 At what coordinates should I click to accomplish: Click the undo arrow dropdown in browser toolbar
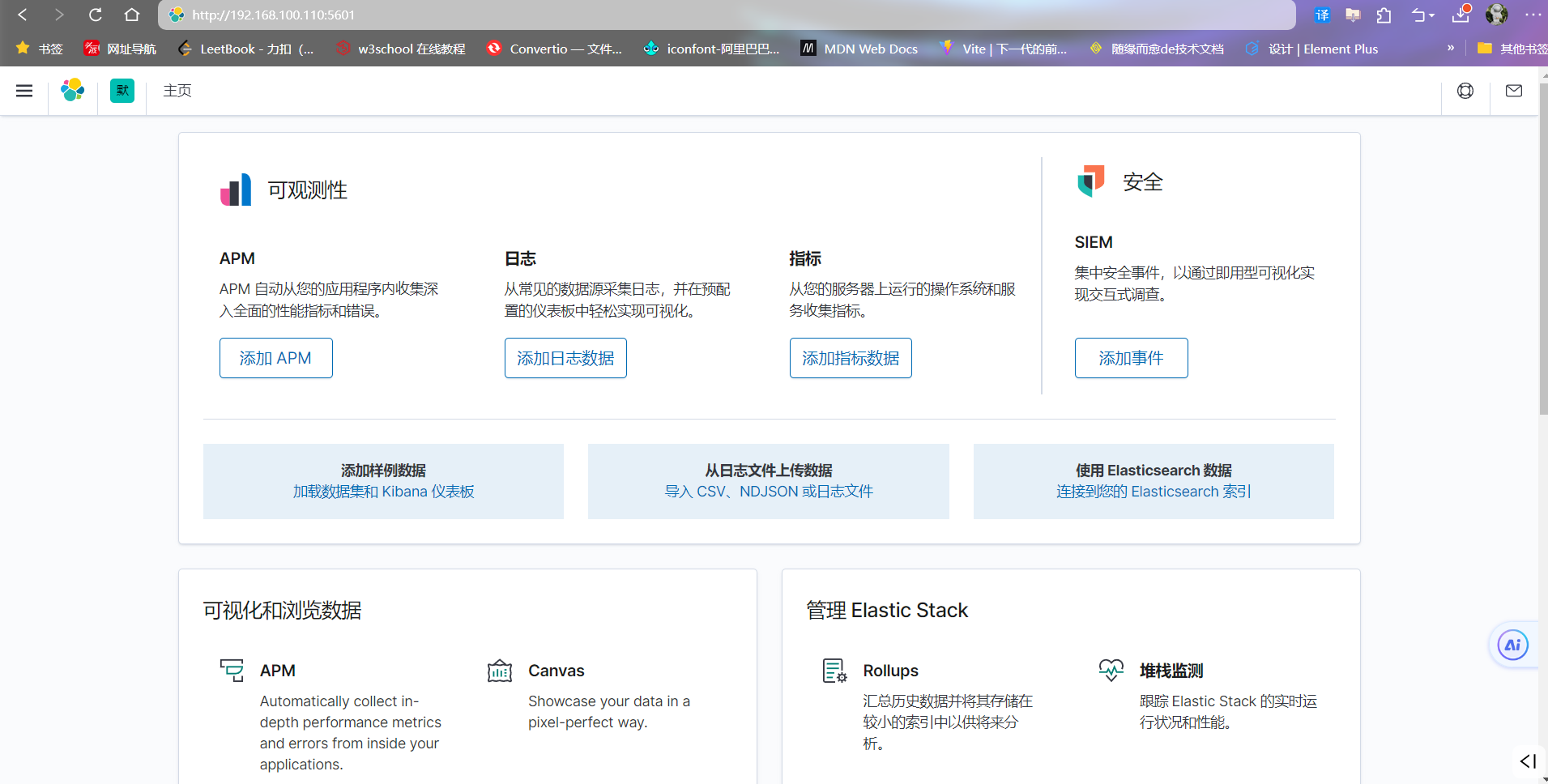coord(1422,15)
